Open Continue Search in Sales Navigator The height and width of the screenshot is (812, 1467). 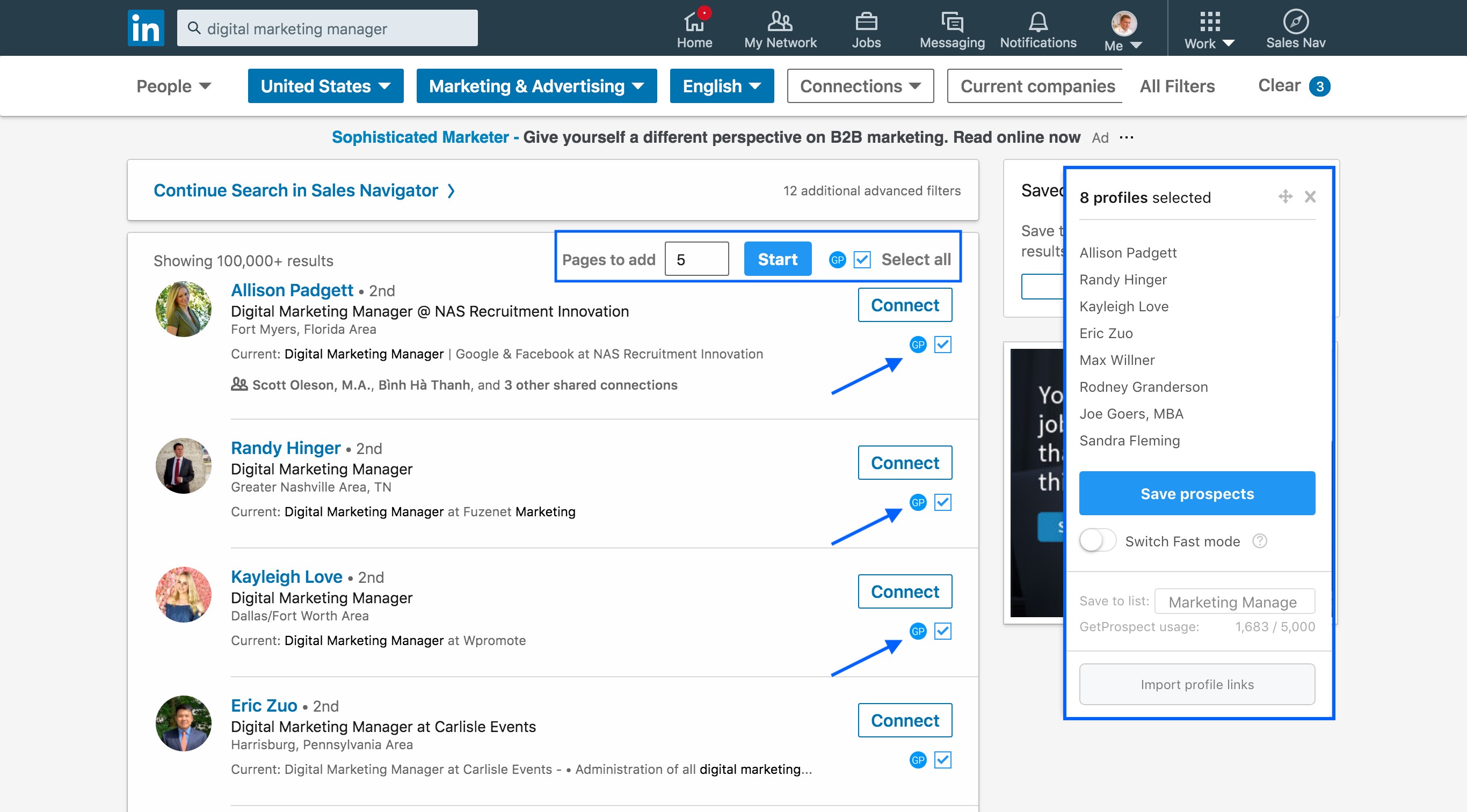tap(304, 190)
